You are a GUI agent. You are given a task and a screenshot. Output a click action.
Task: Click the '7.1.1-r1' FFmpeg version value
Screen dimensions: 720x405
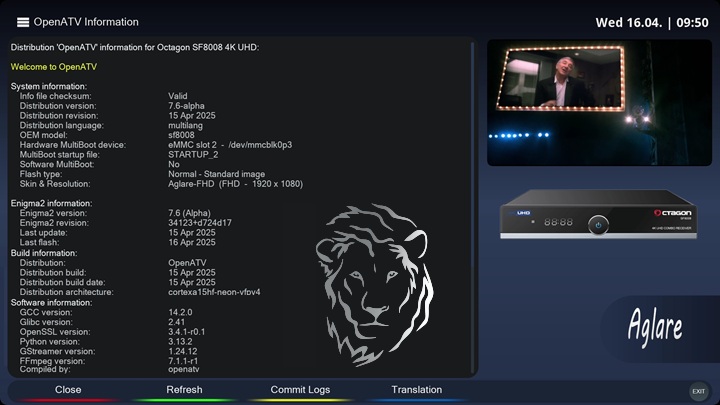tap(183, 361)
